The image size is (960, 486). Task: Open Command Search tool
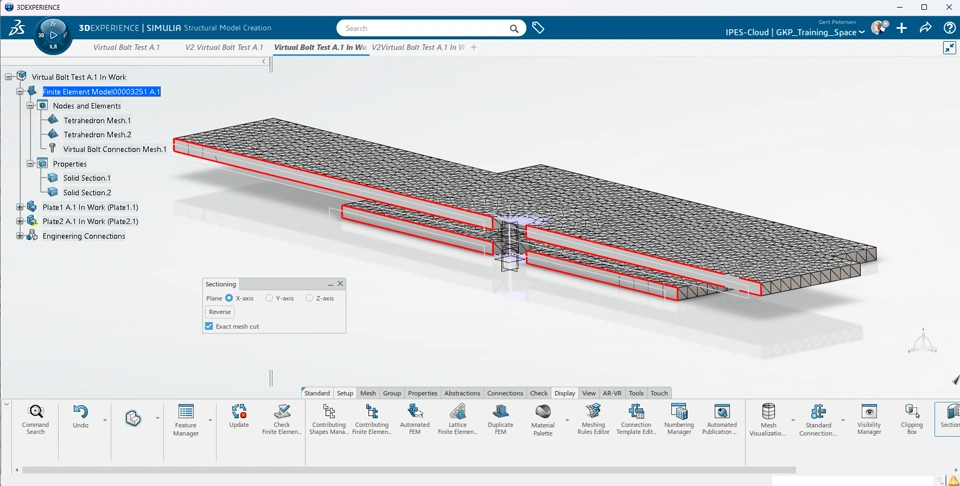(36, 419)
